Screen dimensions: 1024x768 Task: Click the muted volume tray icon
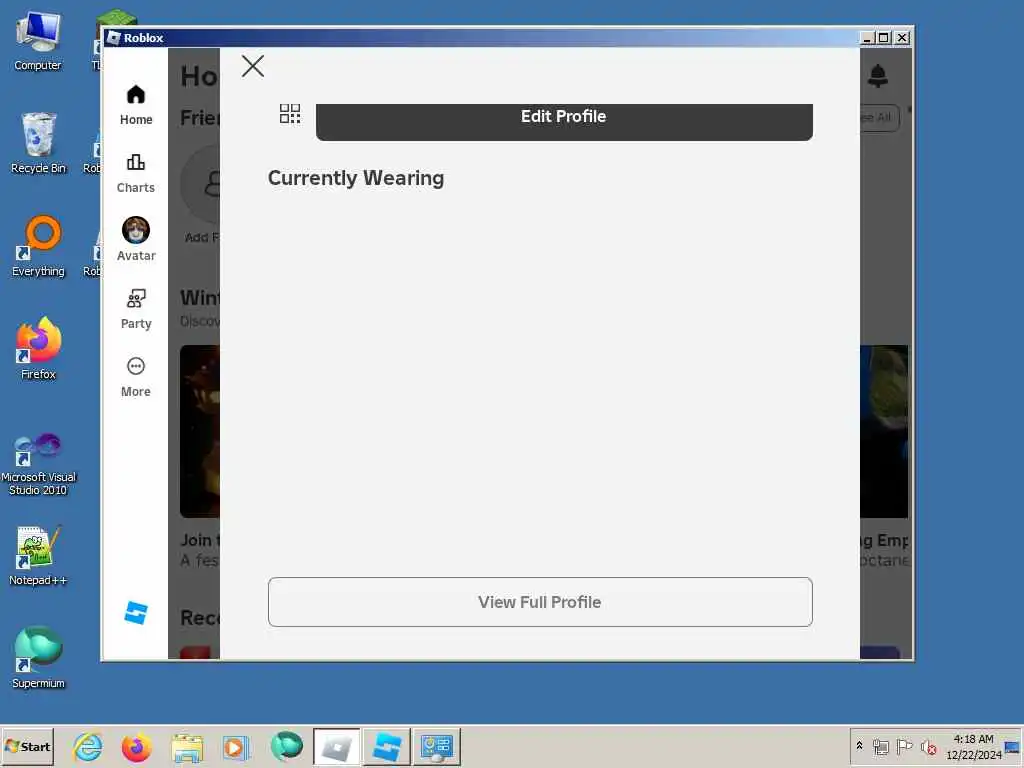tap(928, 746)
